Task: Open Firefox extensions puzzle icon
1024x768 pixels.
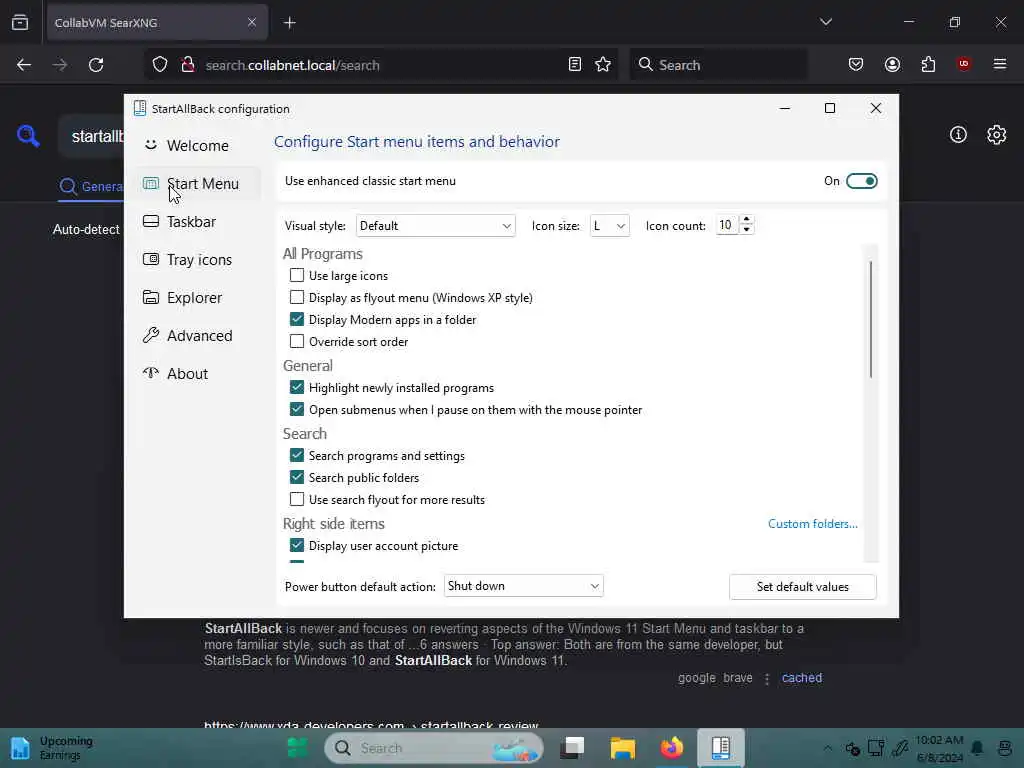Action: click(x=928, y=64)
